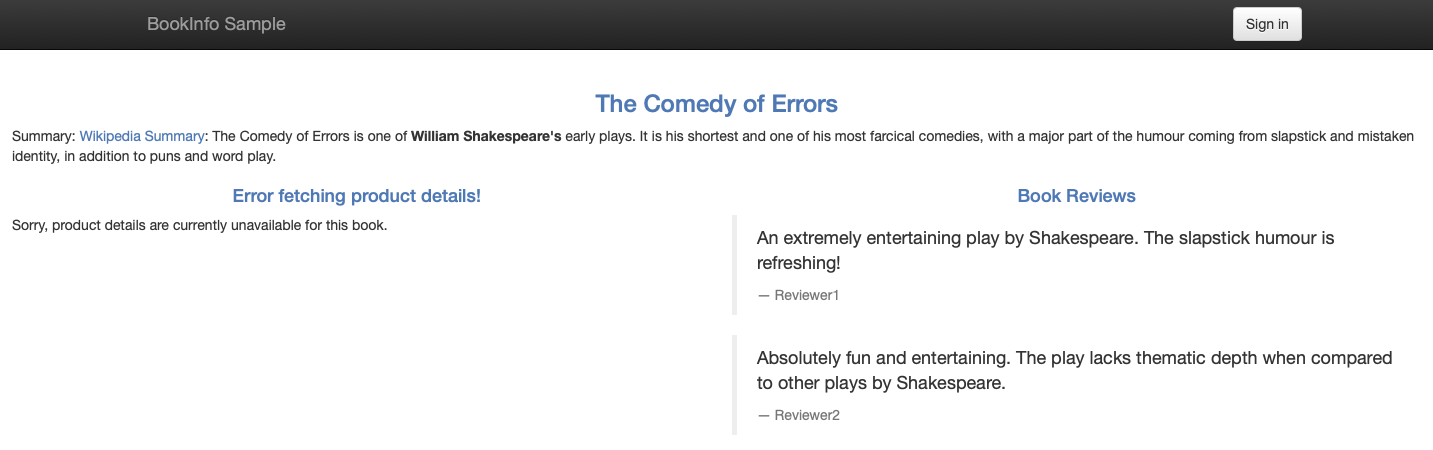Select The Comedy of Errors heading
The image size is (1433, 450).
click(x=716, y=104)
